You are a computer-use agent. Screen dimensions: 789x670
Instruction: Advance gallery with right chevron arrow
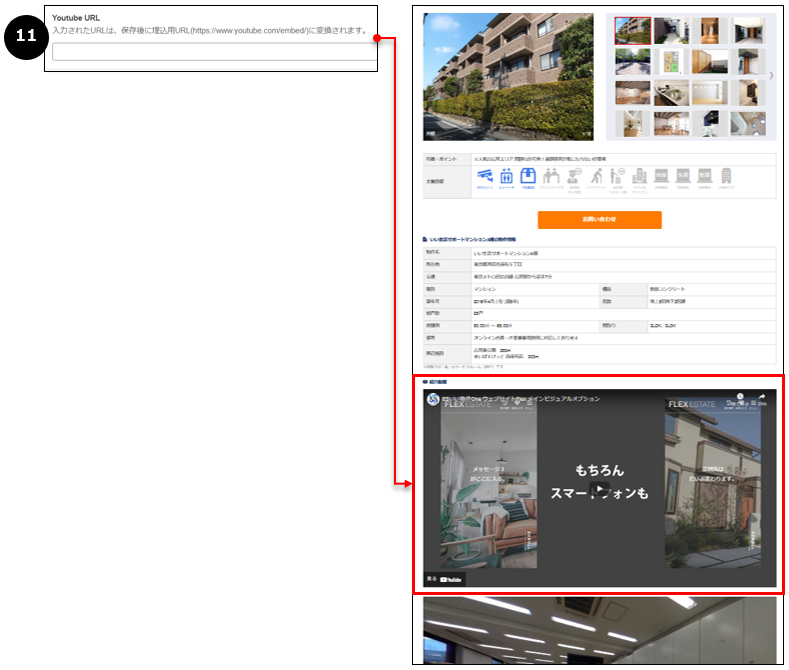(x=771, y=76)
